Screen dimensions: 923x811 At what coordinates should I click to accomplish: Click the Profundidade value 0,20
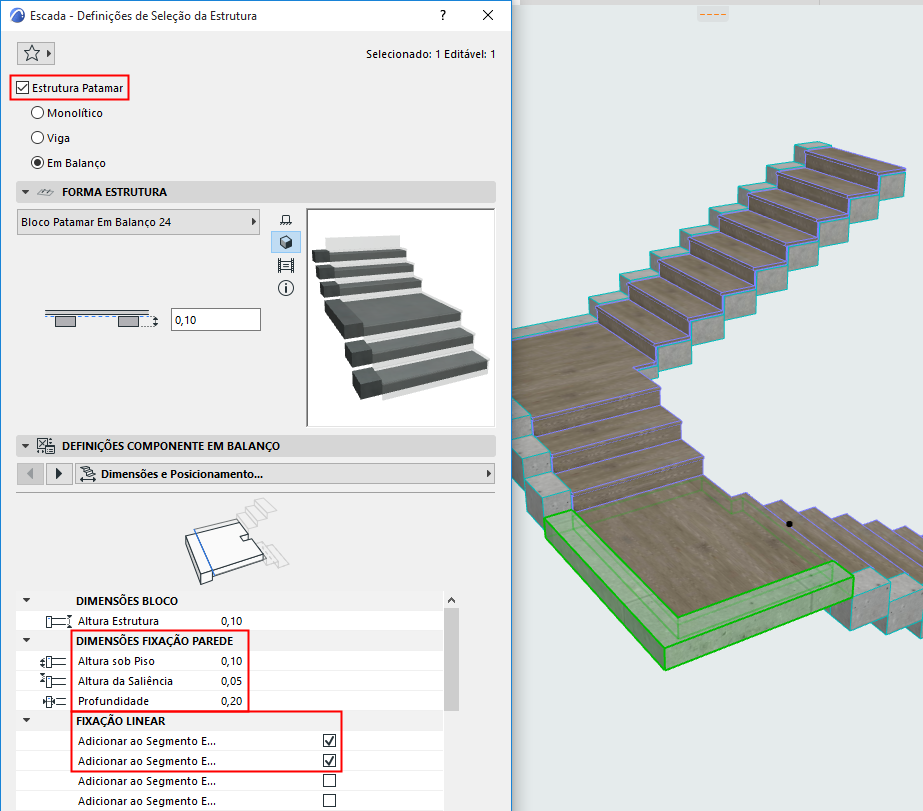coord(232,701)
